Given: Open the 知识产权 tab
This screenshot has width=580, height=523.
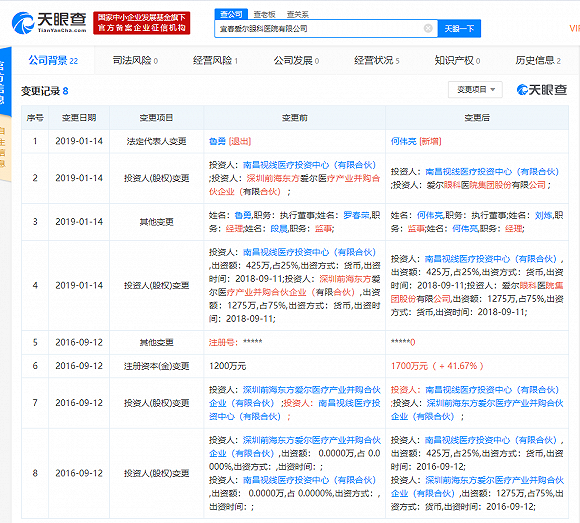Looking at the screenshot, I should [457, 60].
